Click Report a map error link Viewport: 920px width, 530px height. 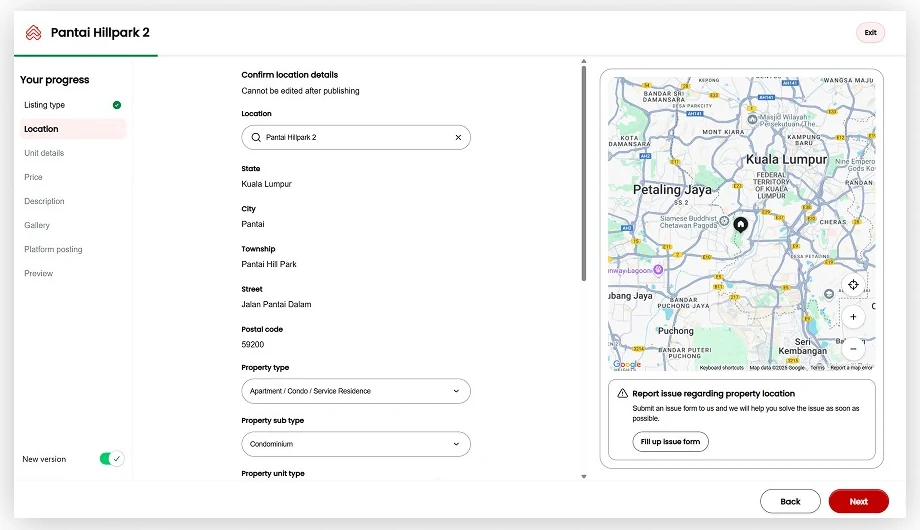851,367
